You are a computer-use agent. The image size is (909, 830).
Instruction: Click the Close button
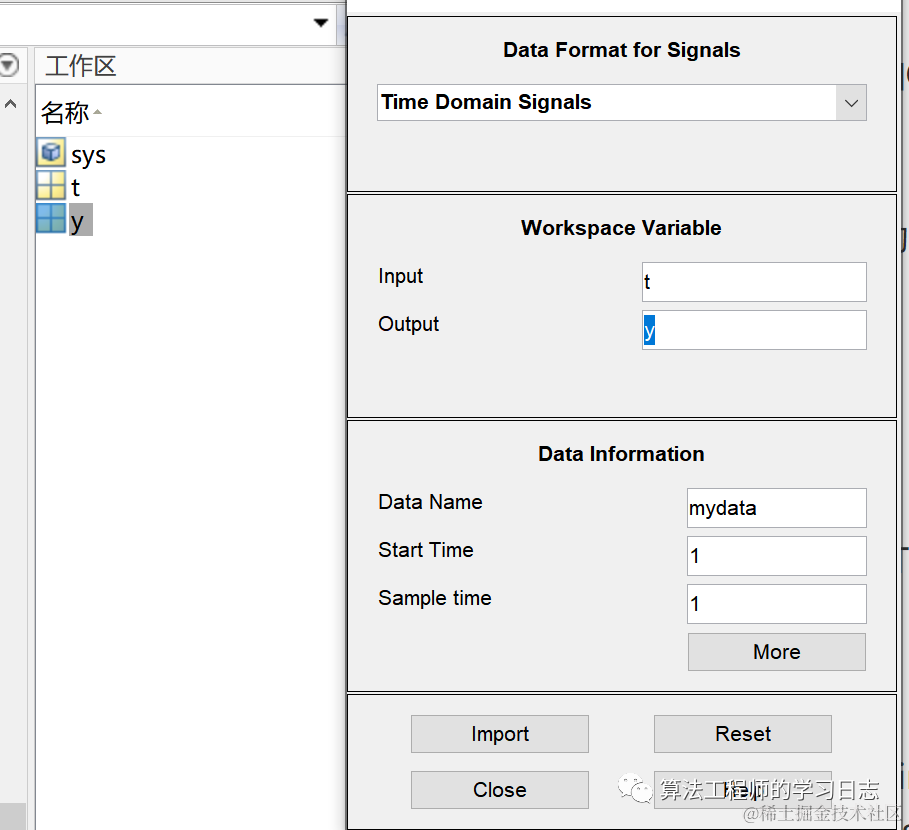pyautogui.click(x=500, y=790)
